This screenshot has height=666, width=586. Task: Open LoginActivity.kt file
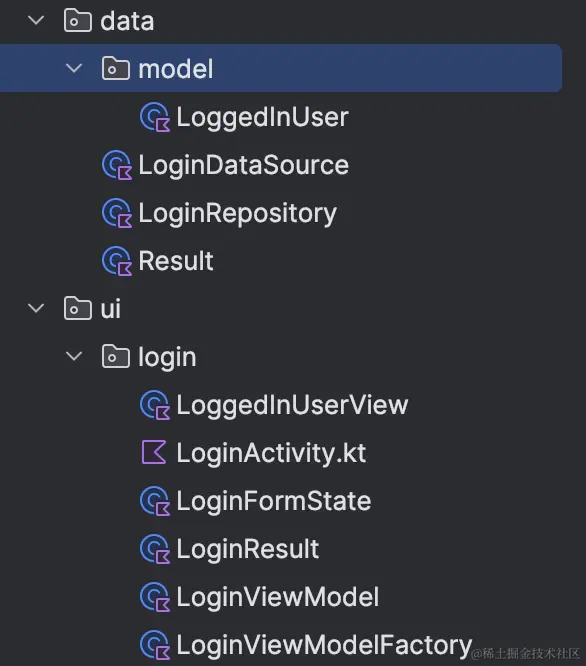(x=271, y=453)
